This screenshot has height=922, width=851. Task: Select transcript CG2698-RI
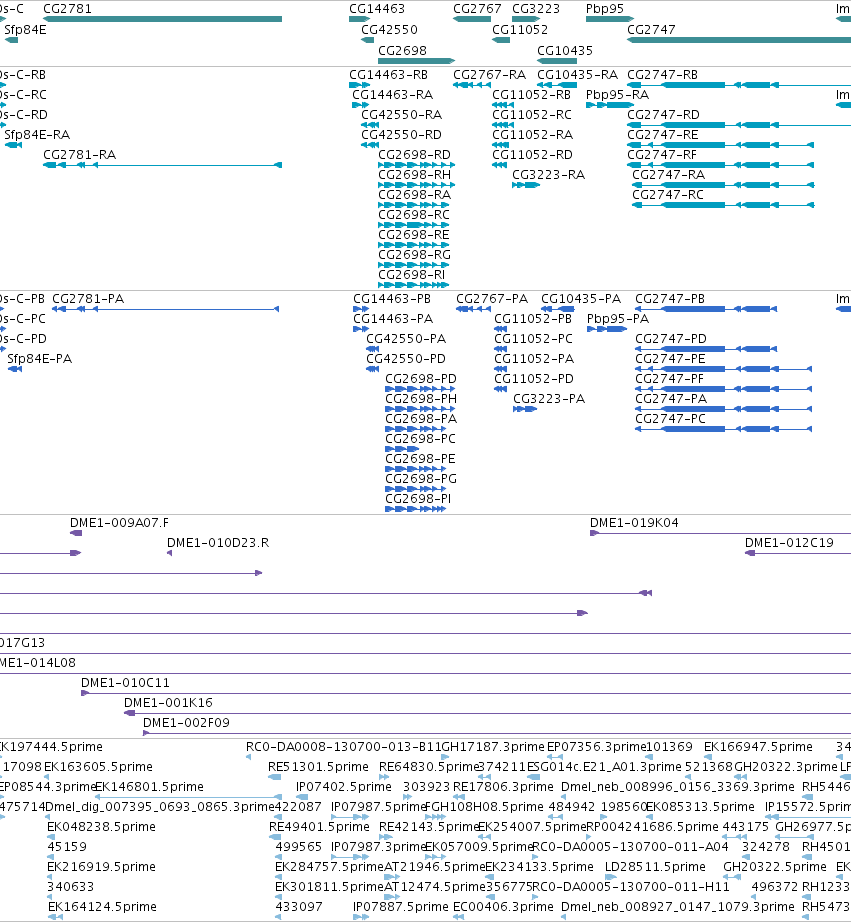[x=412, y=275]
